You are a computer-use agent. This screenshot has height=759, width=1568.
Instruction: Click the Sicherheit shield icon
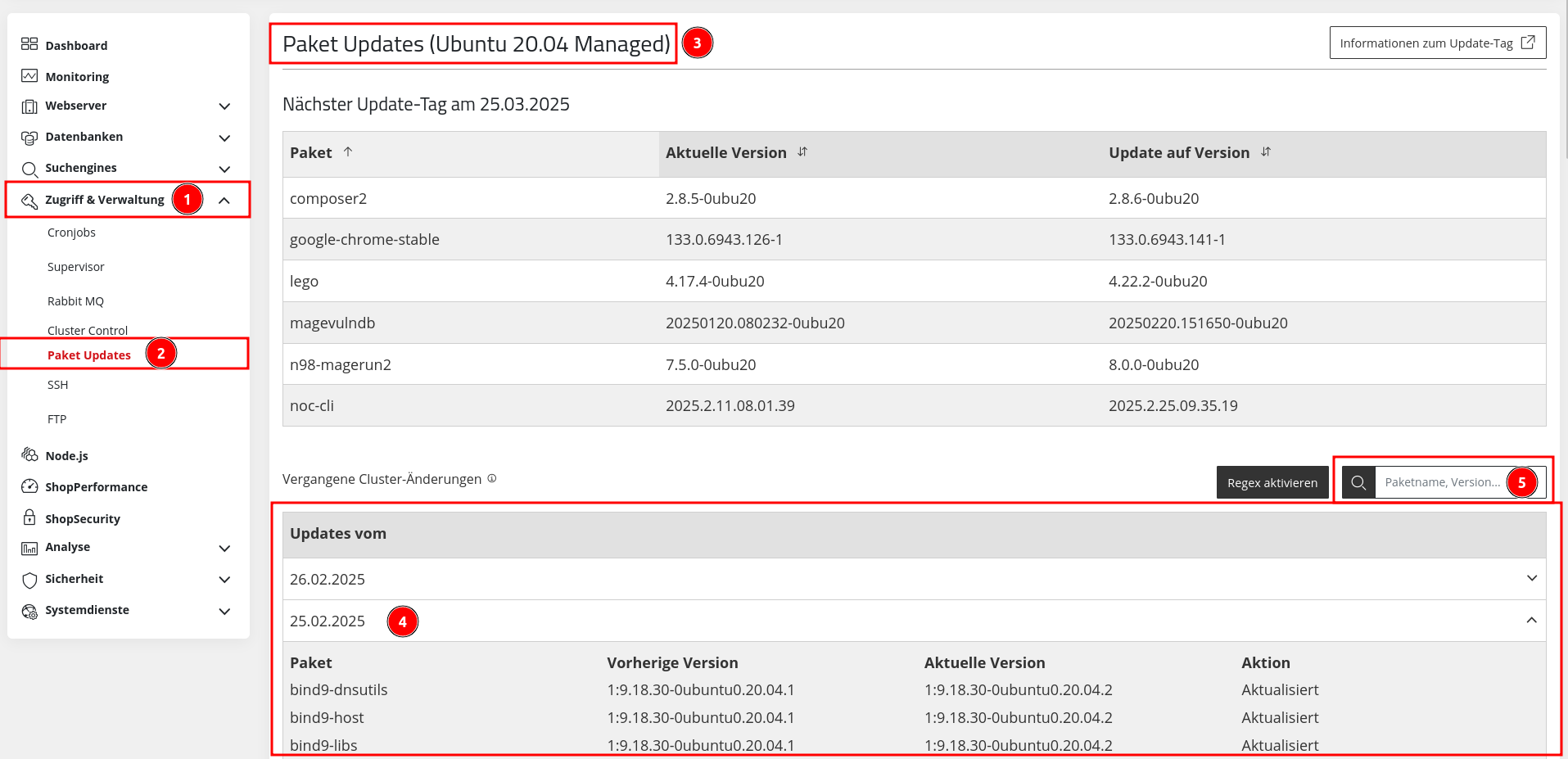point(29,580)
